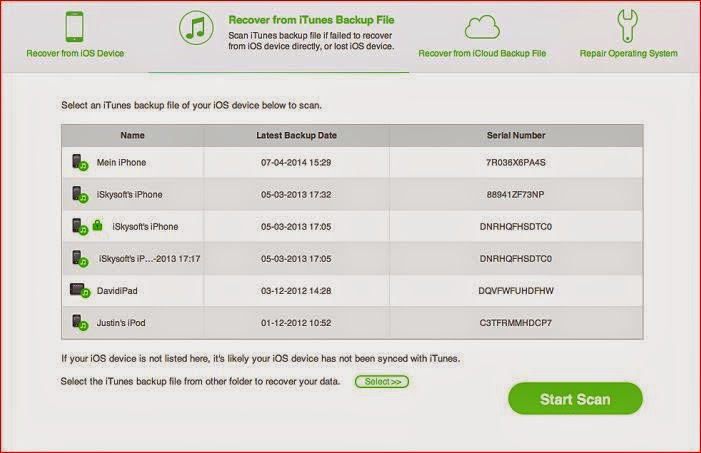Click device icon beside Justin's iPod
The image size is (701, 453).
[80, 322]
